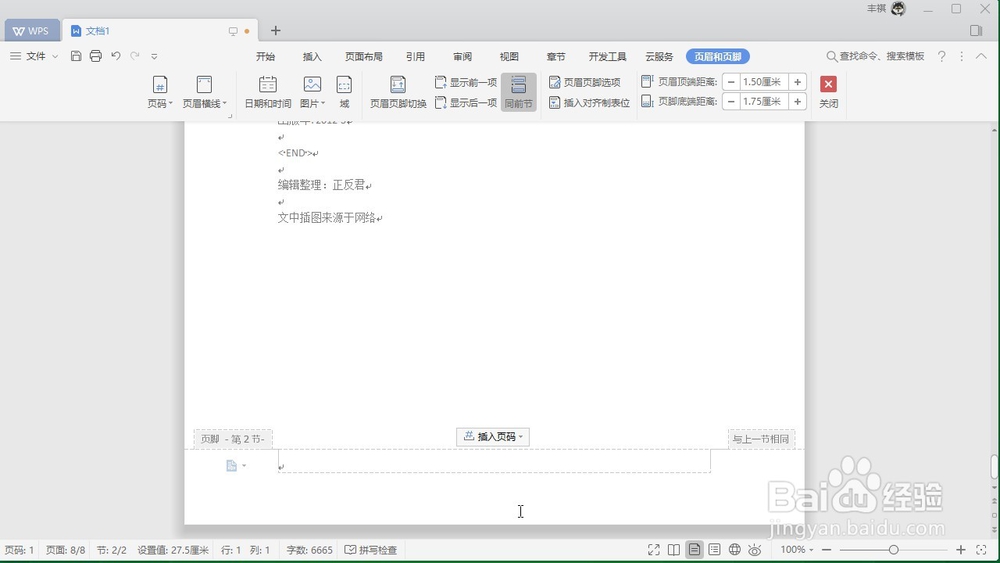The width and height of the screenshot is (1000, 563).
Task: Insert Date and Time (日期和时间)
Action: click(268, 92)
